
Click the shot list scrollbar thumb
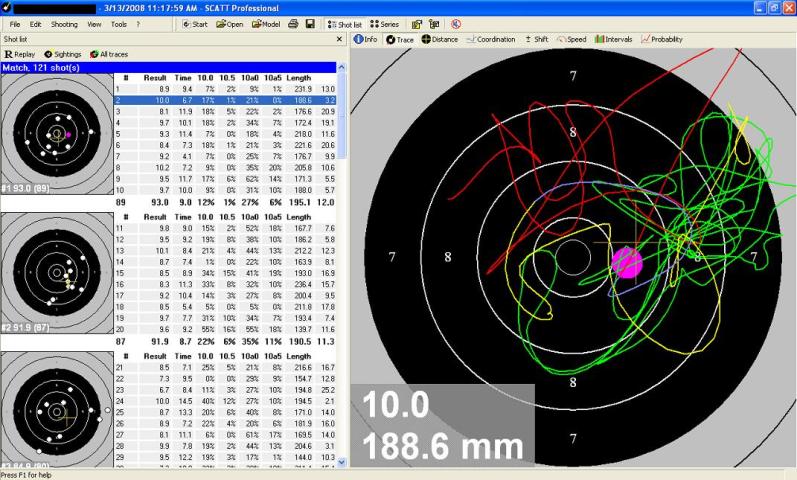point(342,115)
